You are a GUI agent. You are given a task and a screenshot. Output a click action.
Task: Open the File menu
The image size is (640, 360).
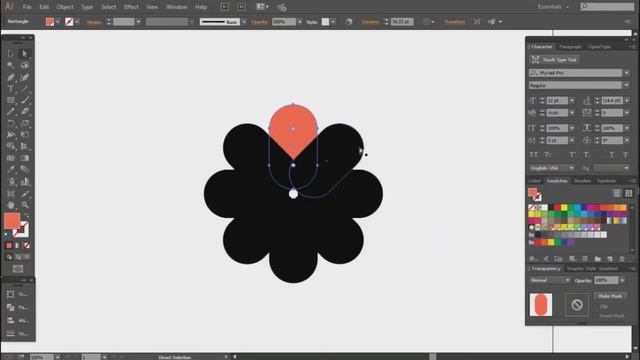[x=27, y=7]
